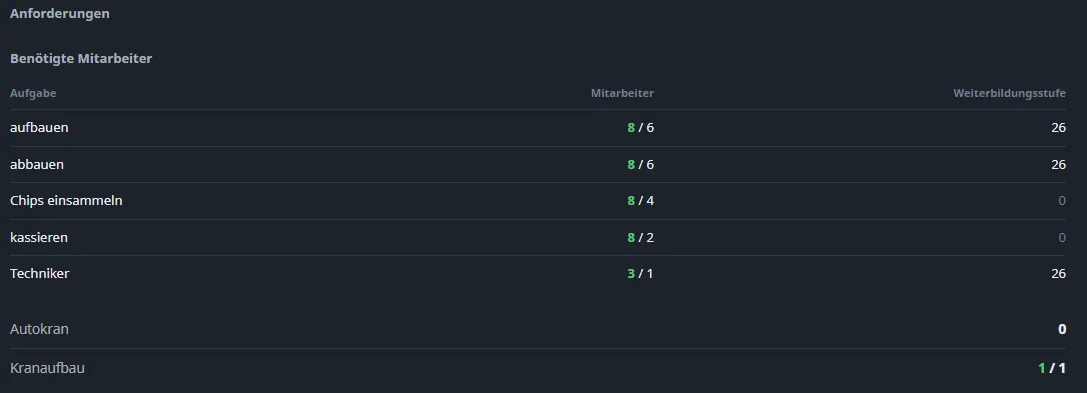
Task: Select the Chips einsammeln task row
Action: pos(538,201)
